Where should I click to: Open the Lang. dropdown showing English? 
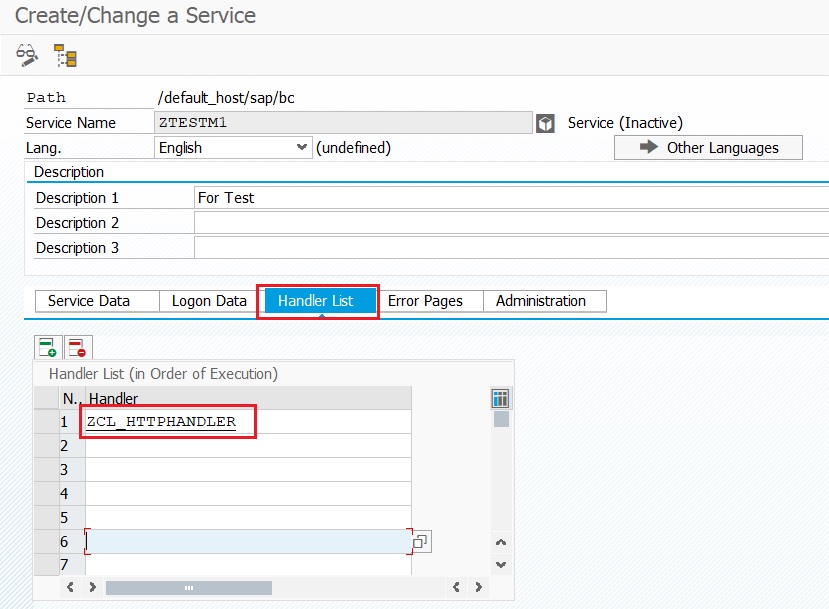click(234, 147)
